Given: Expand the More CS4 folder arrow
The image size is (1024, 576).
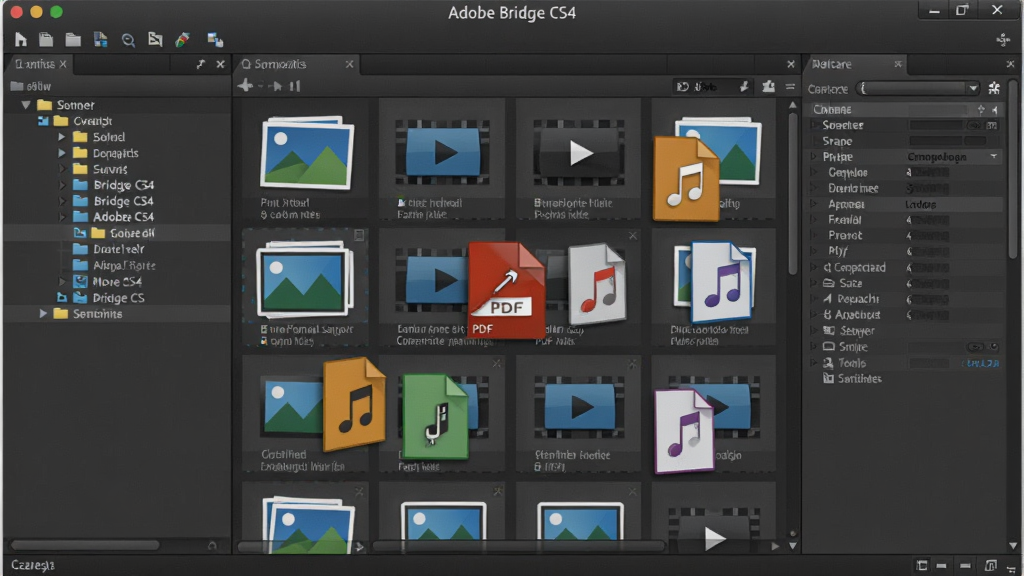Looking at the screenshot, I should 62,281.
